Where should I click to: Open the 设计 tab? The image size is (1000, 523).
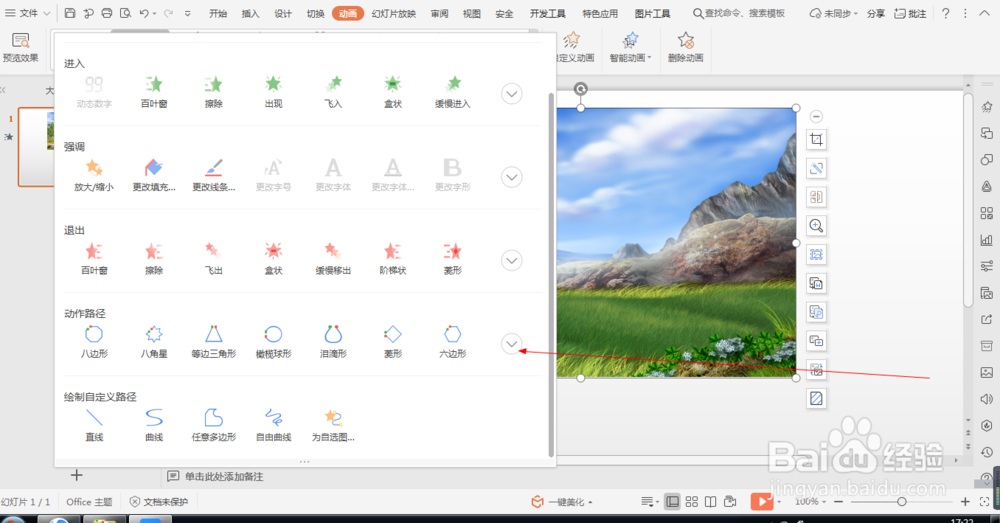[x=283, y=13]
